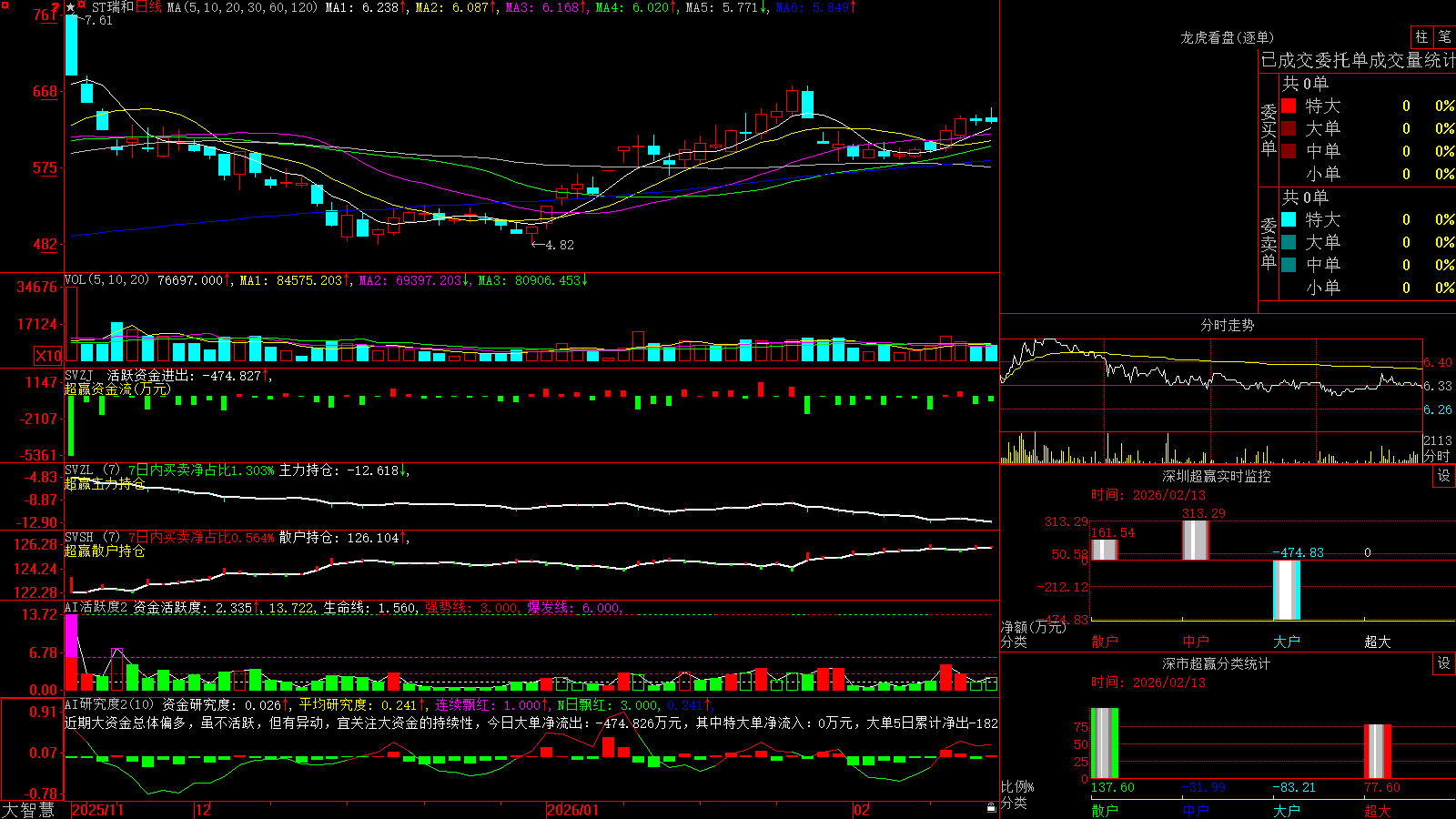This screenshot has height=819, width=1456.
Task: Click the 7.61 high price annotation
Action: click(98, 20)
